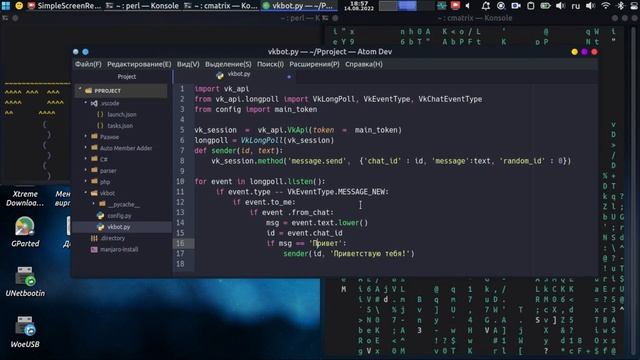Open the battery status icon
Viewport: 640px width, 360px height.
coord(545,6)
